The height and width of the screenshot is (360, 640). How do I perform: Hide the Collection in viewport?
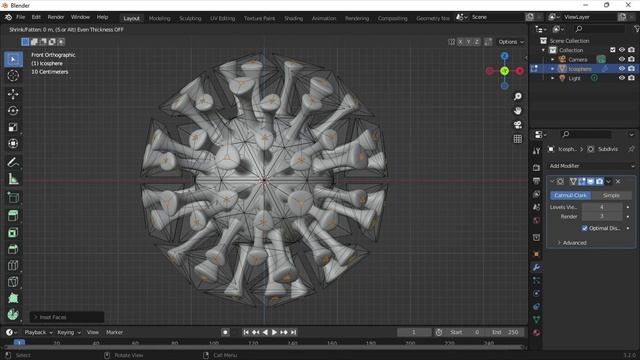[x=622, y=50]
